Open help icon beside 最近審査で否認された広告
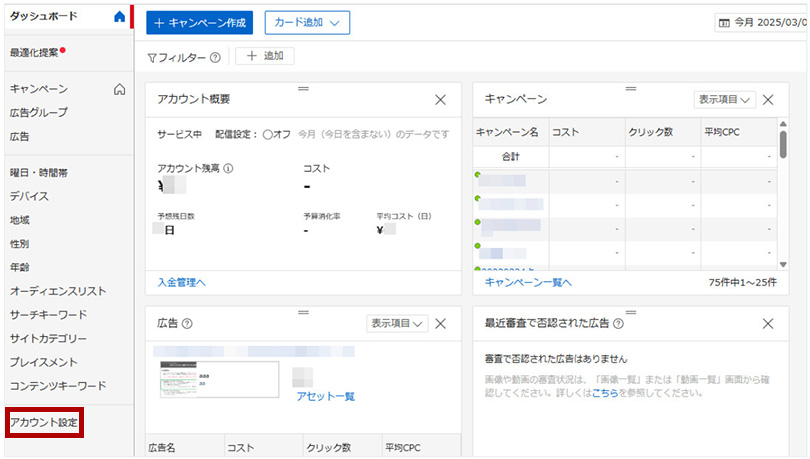This screenshot has height=459, width=810. point(618,324)
